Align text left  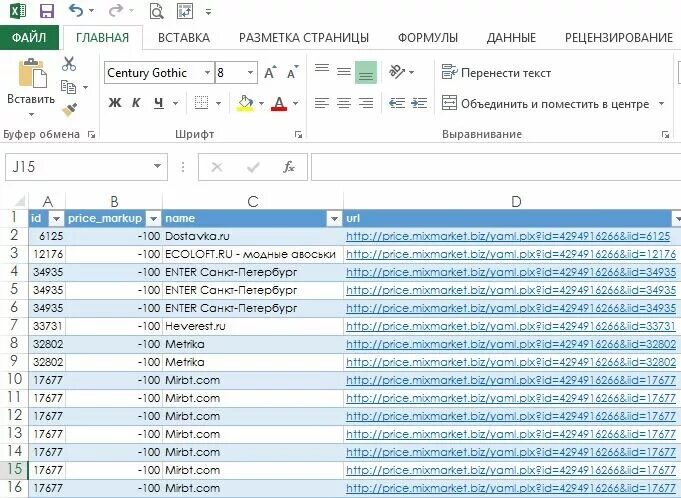[322, 103]
